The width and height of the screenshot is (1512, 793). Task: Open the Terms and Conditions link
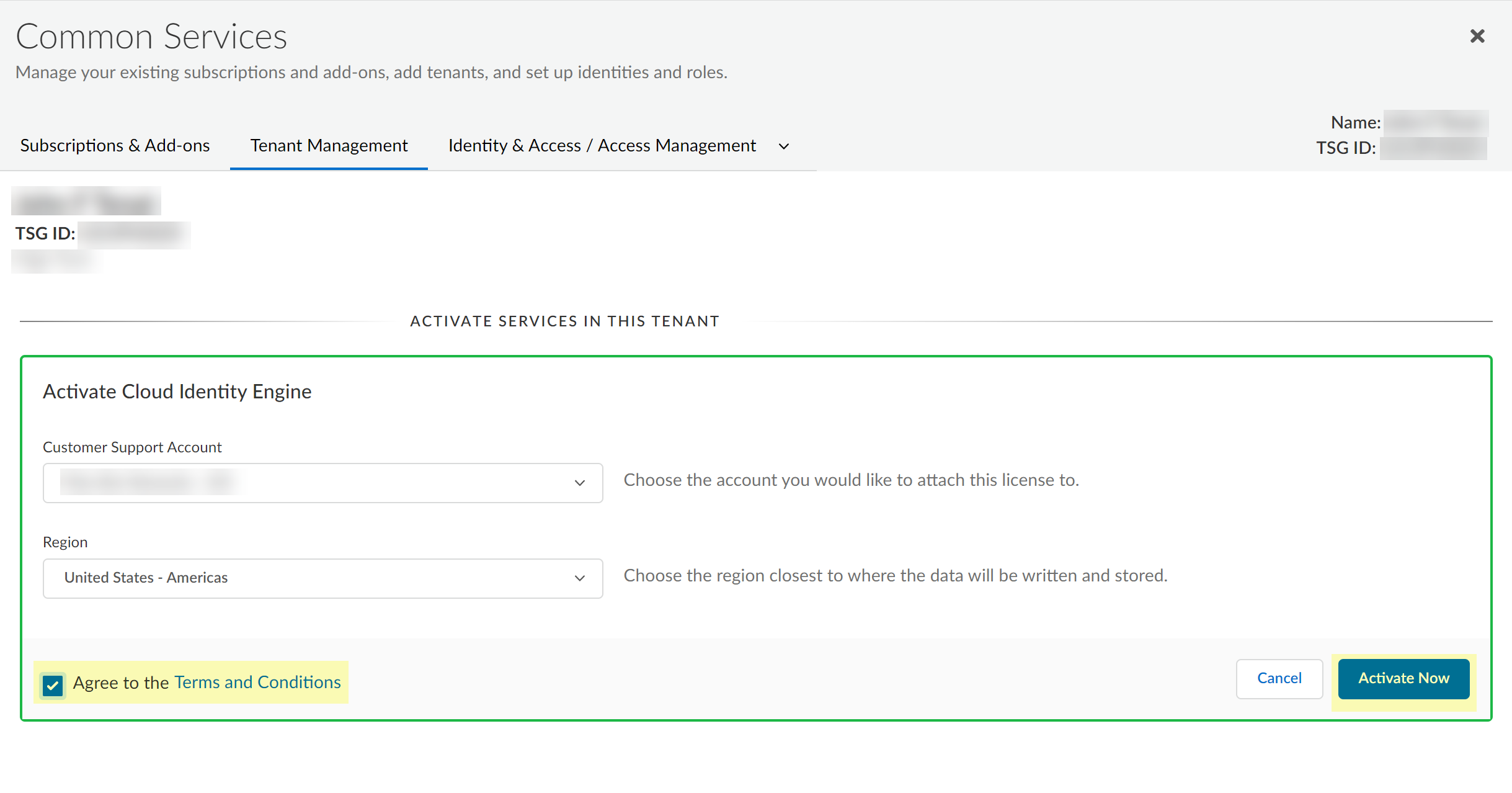pos(257,682)
